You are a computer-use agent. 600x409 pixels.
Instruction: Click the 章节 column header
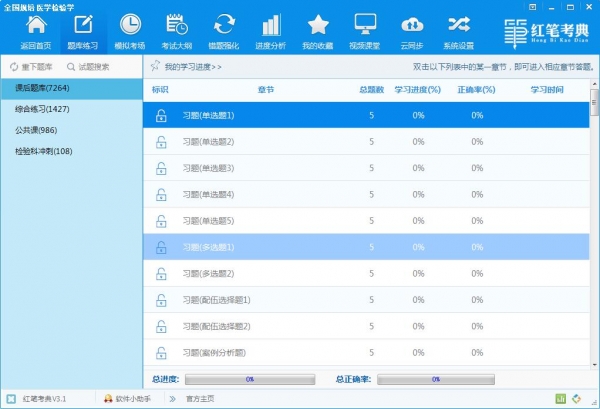pos(266,90)
